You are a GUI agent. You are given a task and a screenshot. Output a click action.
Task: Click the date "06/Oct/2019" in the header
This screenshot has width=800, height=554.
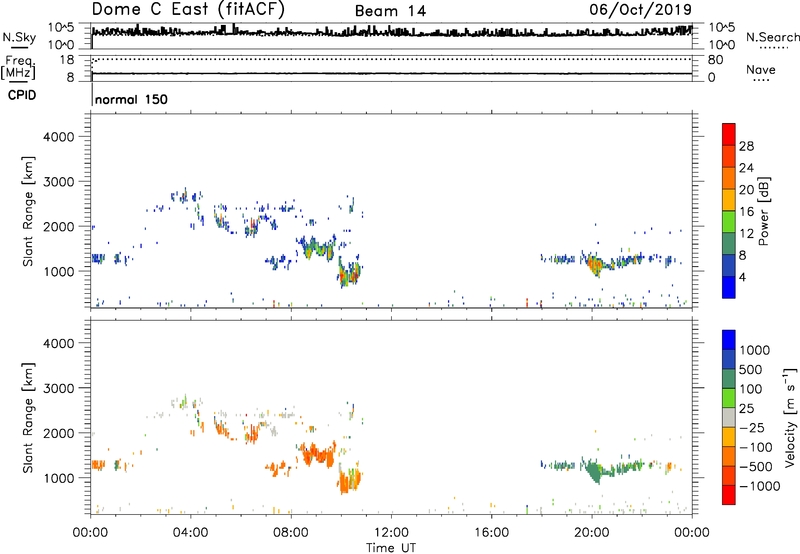coord(640,10)
